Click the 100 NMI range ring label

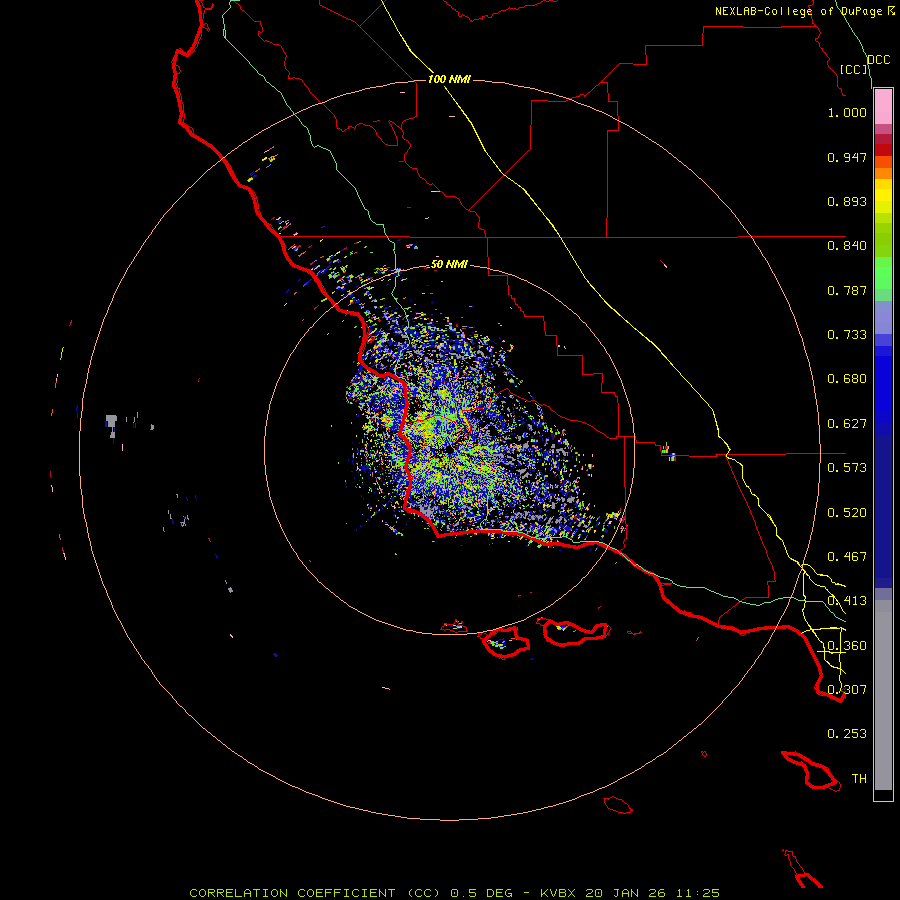(x=449, y=79)
